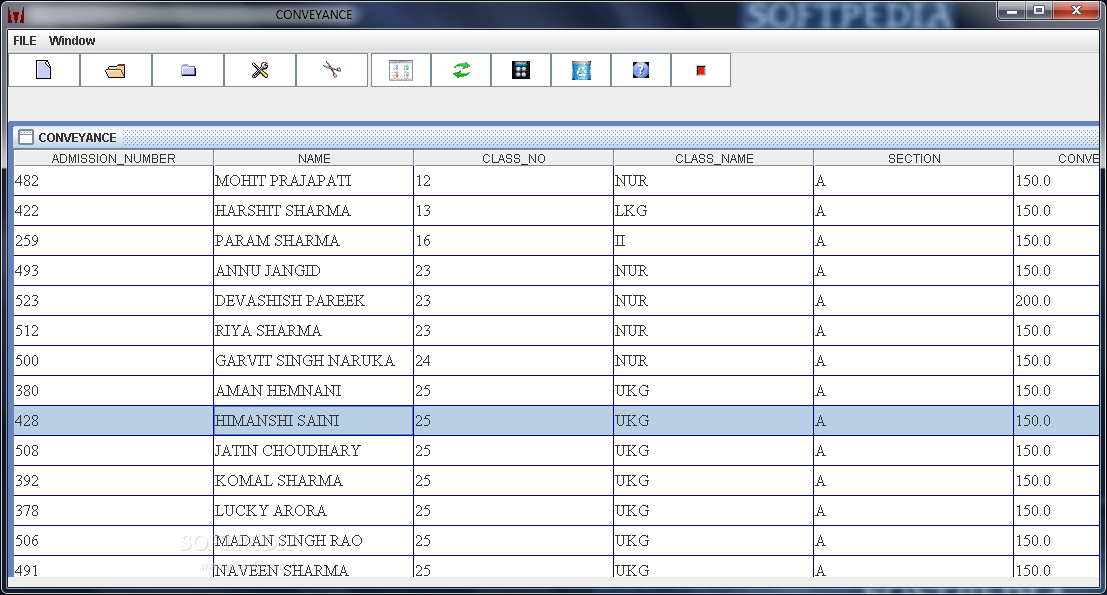The height and width of the screenshot is (595, 1107).
Task: Select admission number 508 cell
Action: point(114,450)
